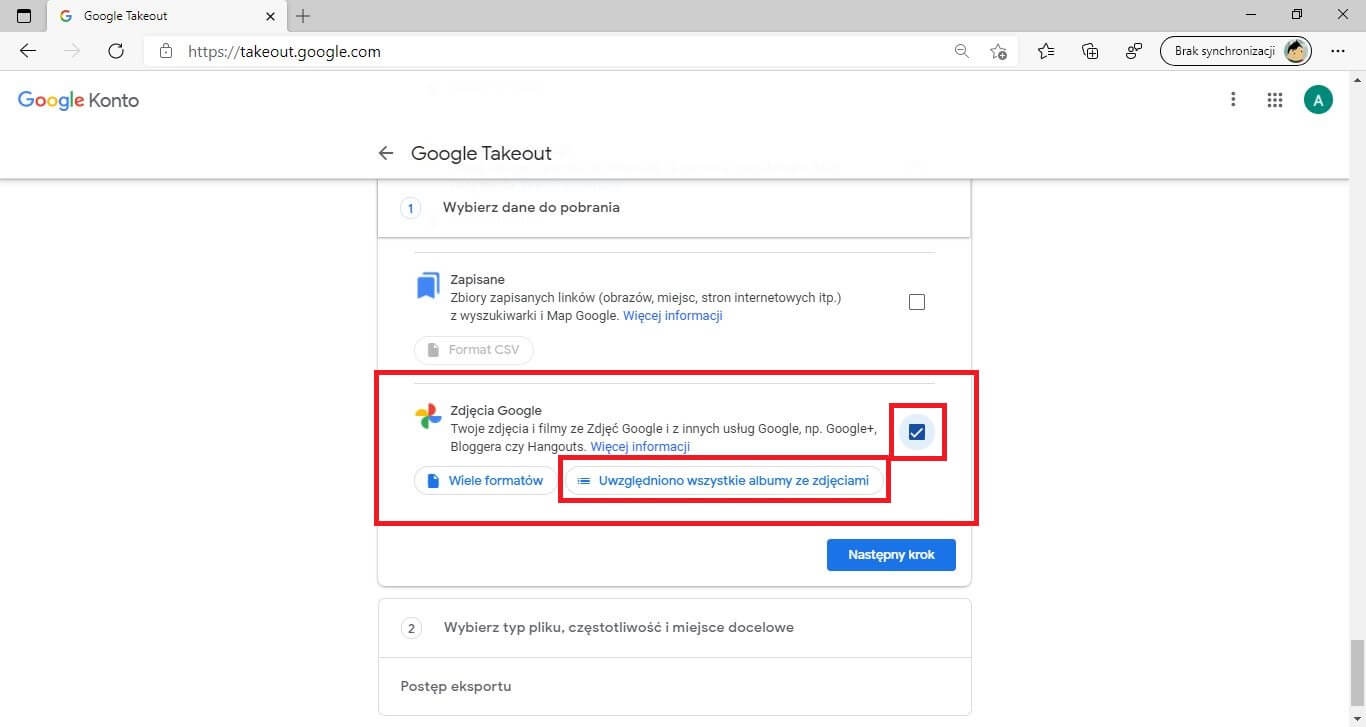
Task: Click the Google Konto logo
Action: coord(78,100)
